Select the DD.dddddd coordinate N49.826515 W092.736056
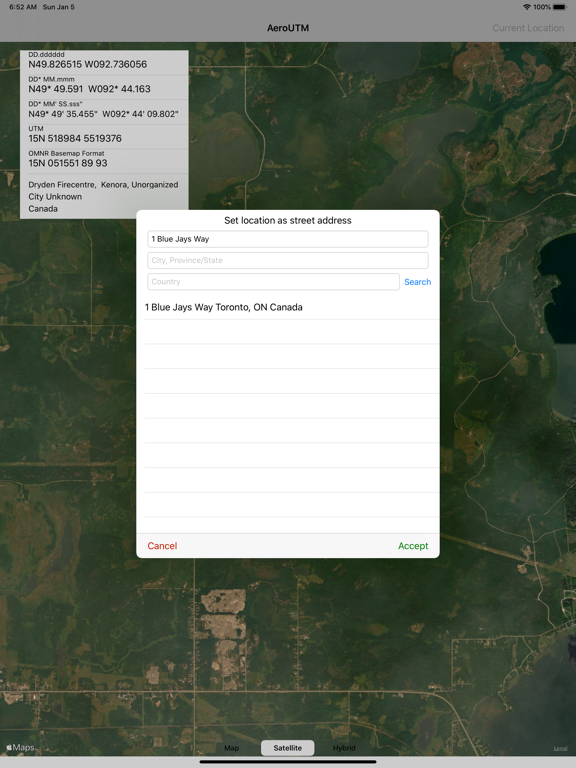This screenshot has width=576, height=768. pyautogui.click(x=88, y=64)
